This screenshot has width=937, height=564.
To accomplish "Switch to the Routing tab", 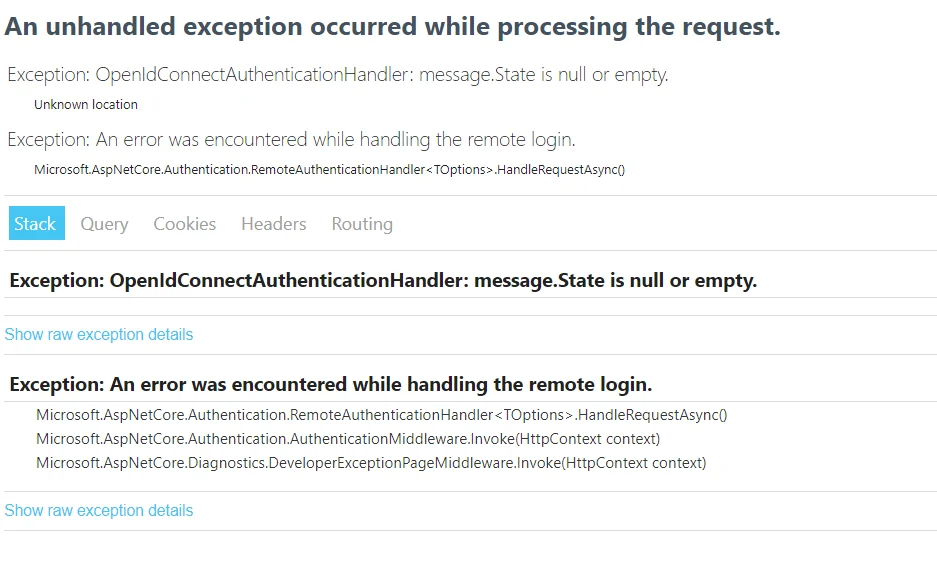I will [362, 224].
